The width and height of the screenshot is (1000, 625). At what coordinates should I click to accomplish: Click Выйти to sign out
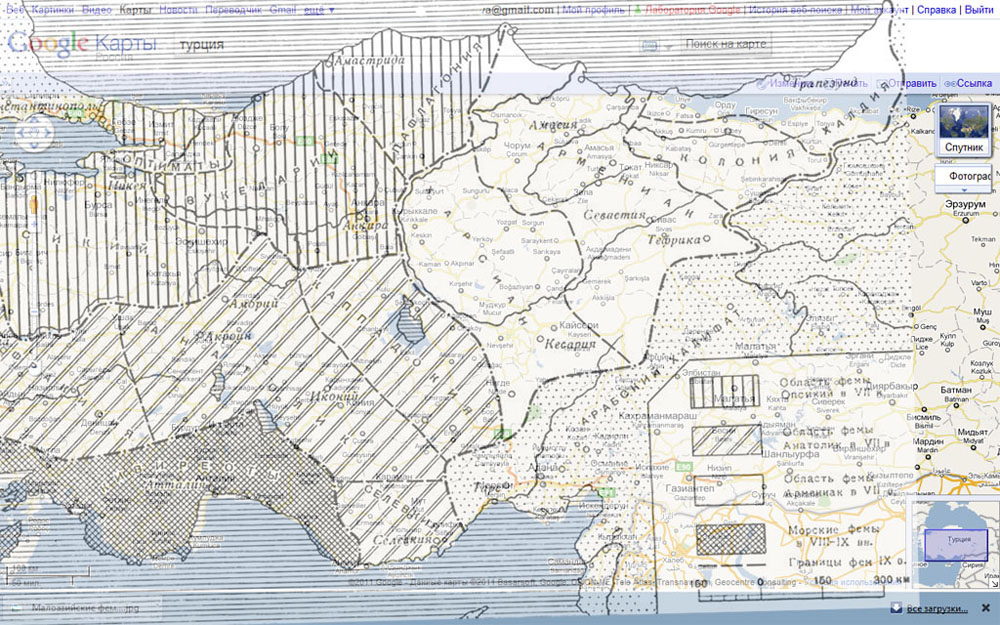point(978,10)
